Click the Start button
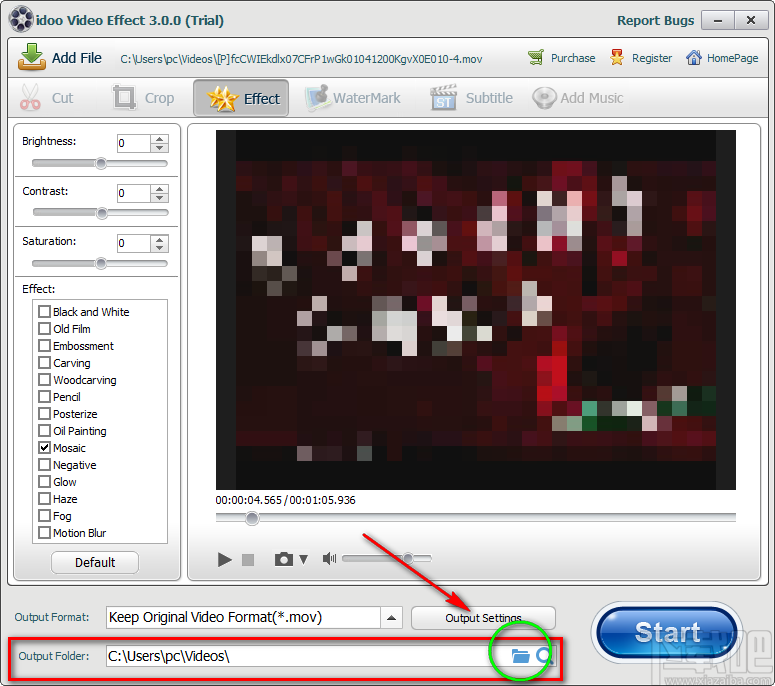This screenshot has height=686, width=775. point(667,632)
